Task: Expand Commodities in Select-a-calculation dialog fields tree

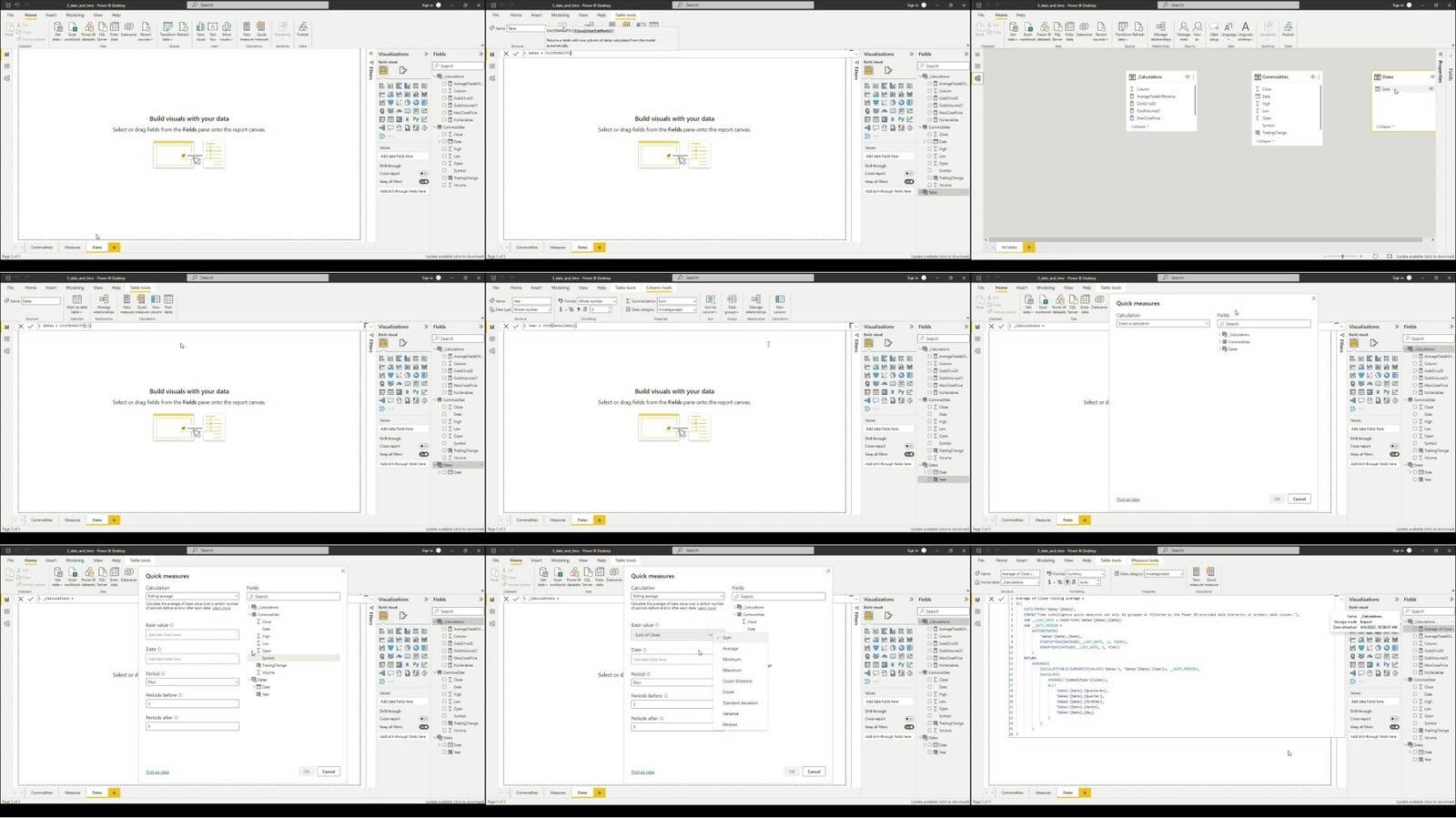Action: pos(1221,342)
